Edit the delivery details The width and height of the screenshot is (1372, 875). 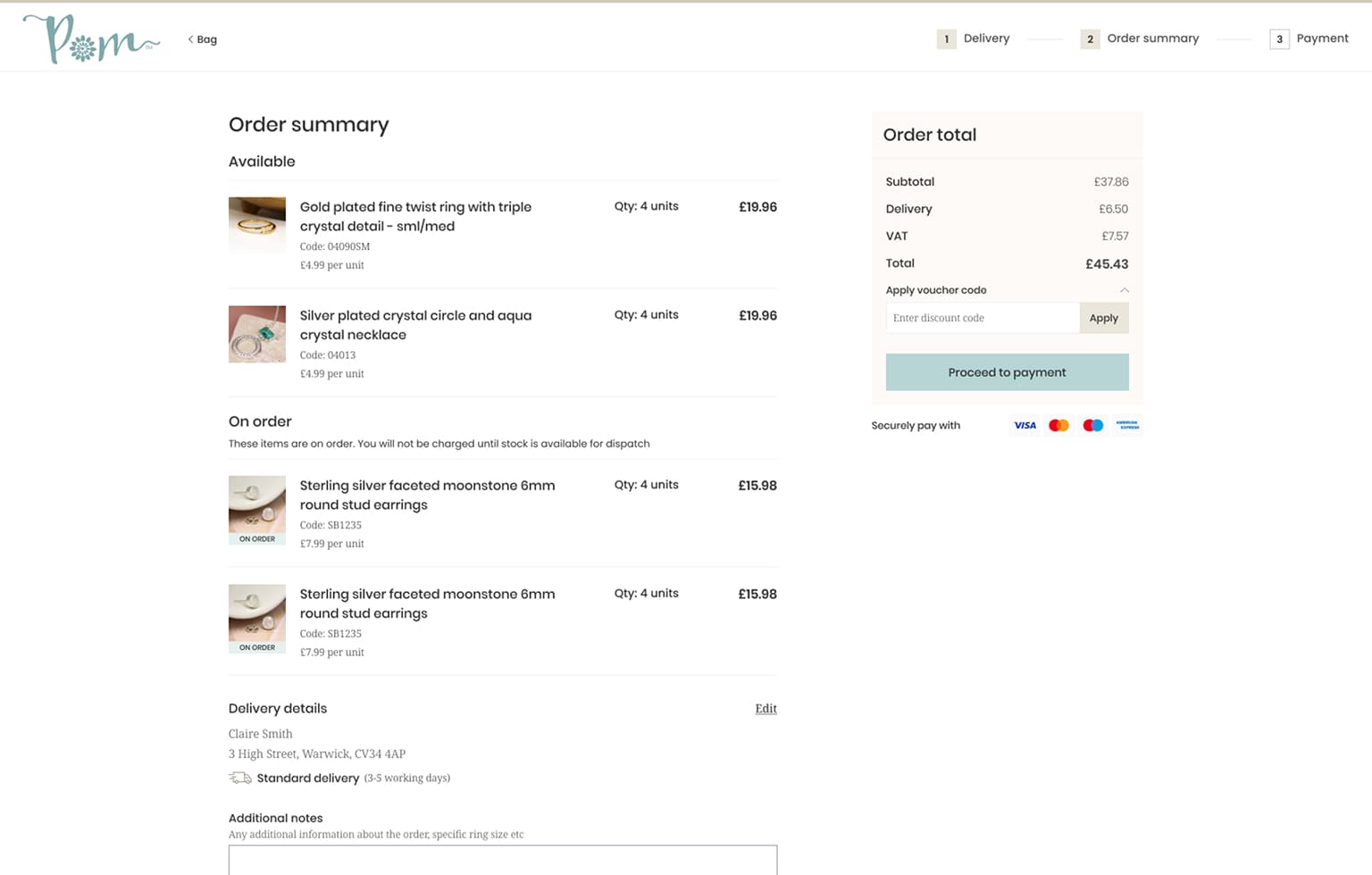[x=765, y=708]
